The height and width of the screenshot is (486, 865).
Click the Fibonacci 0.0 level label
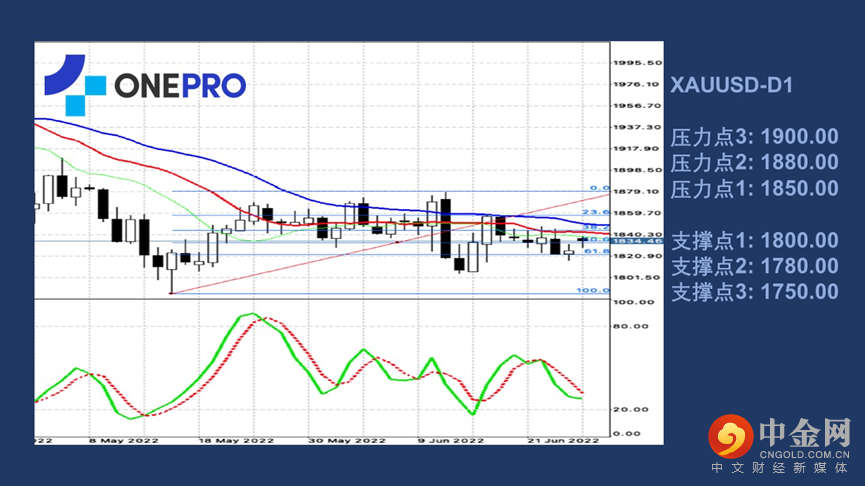coord(600,188)
